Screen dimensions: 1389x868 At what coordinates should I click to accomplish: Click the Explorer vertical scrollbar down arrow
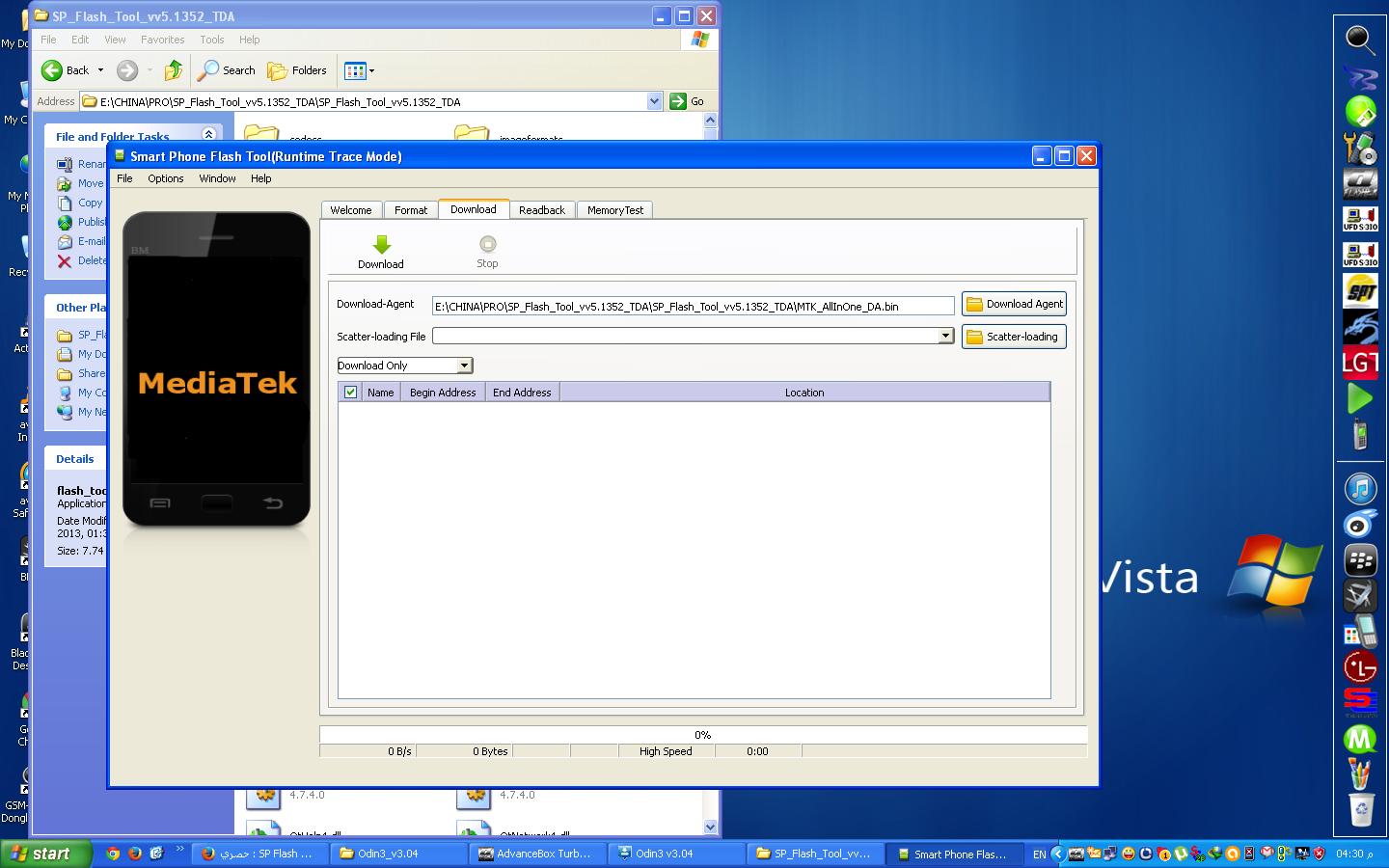[x=711, y=827]
